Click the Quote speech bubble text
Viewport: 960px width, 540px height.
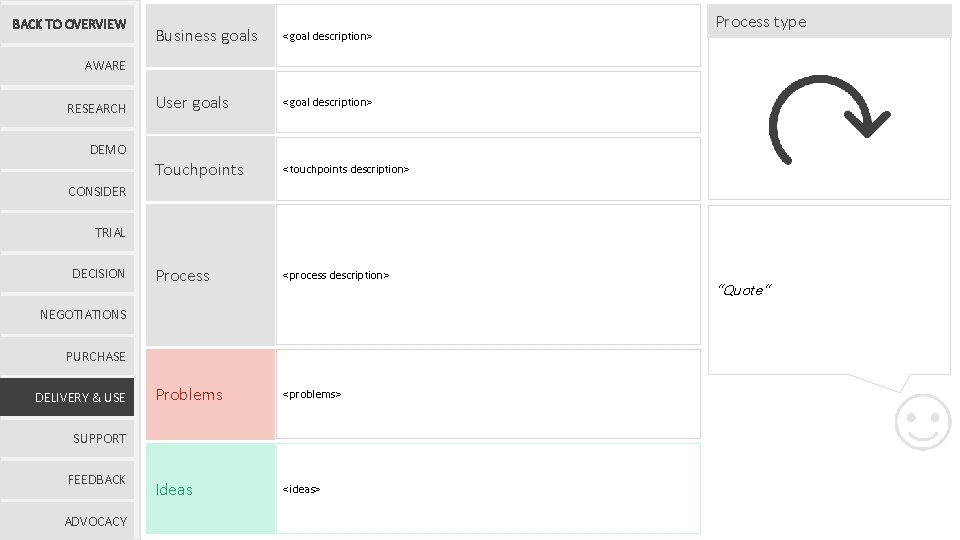pyautogui.click(x=745, y=290)
